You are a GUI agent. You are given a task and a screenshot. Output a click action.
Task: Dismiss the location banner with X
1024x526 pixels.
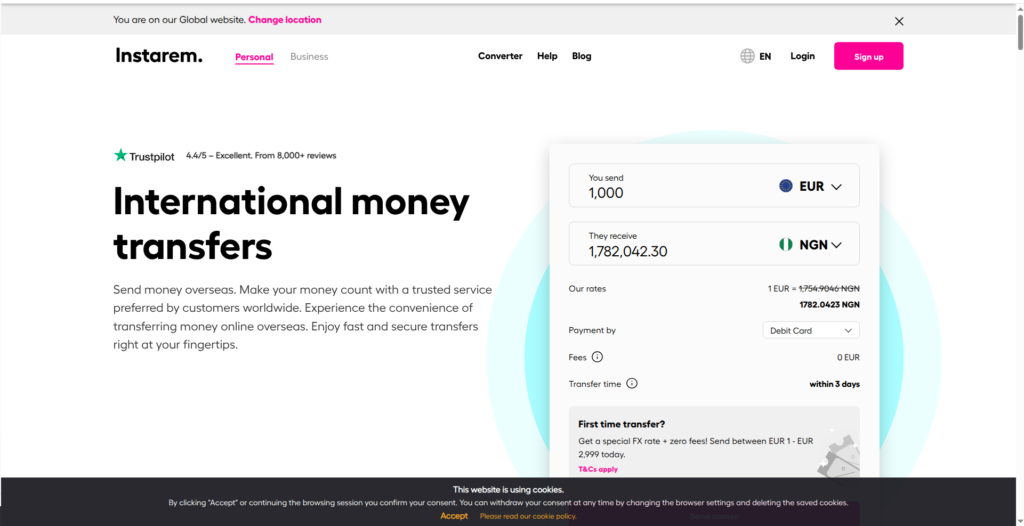(899, 21)
